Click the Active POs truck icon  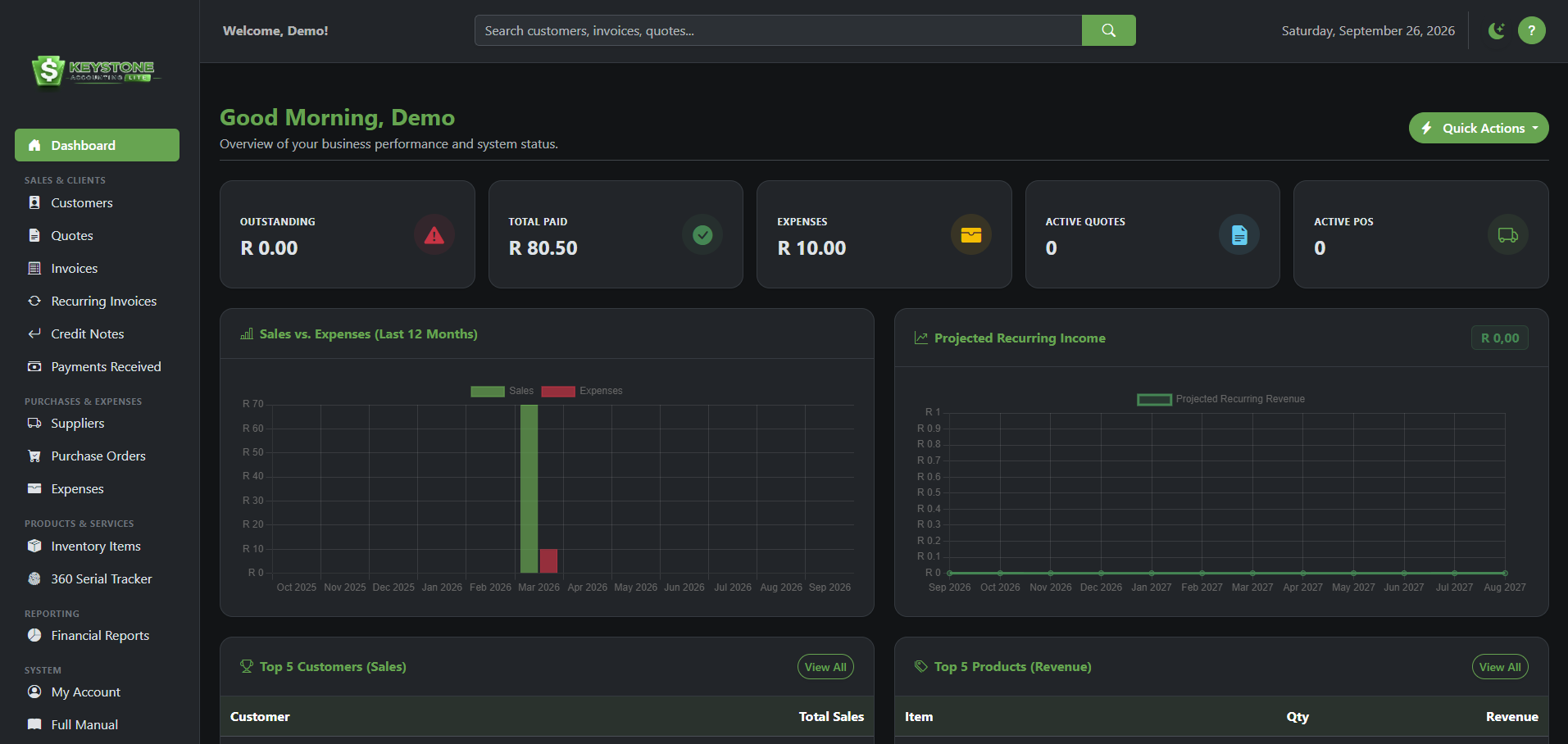(1508, 235)
